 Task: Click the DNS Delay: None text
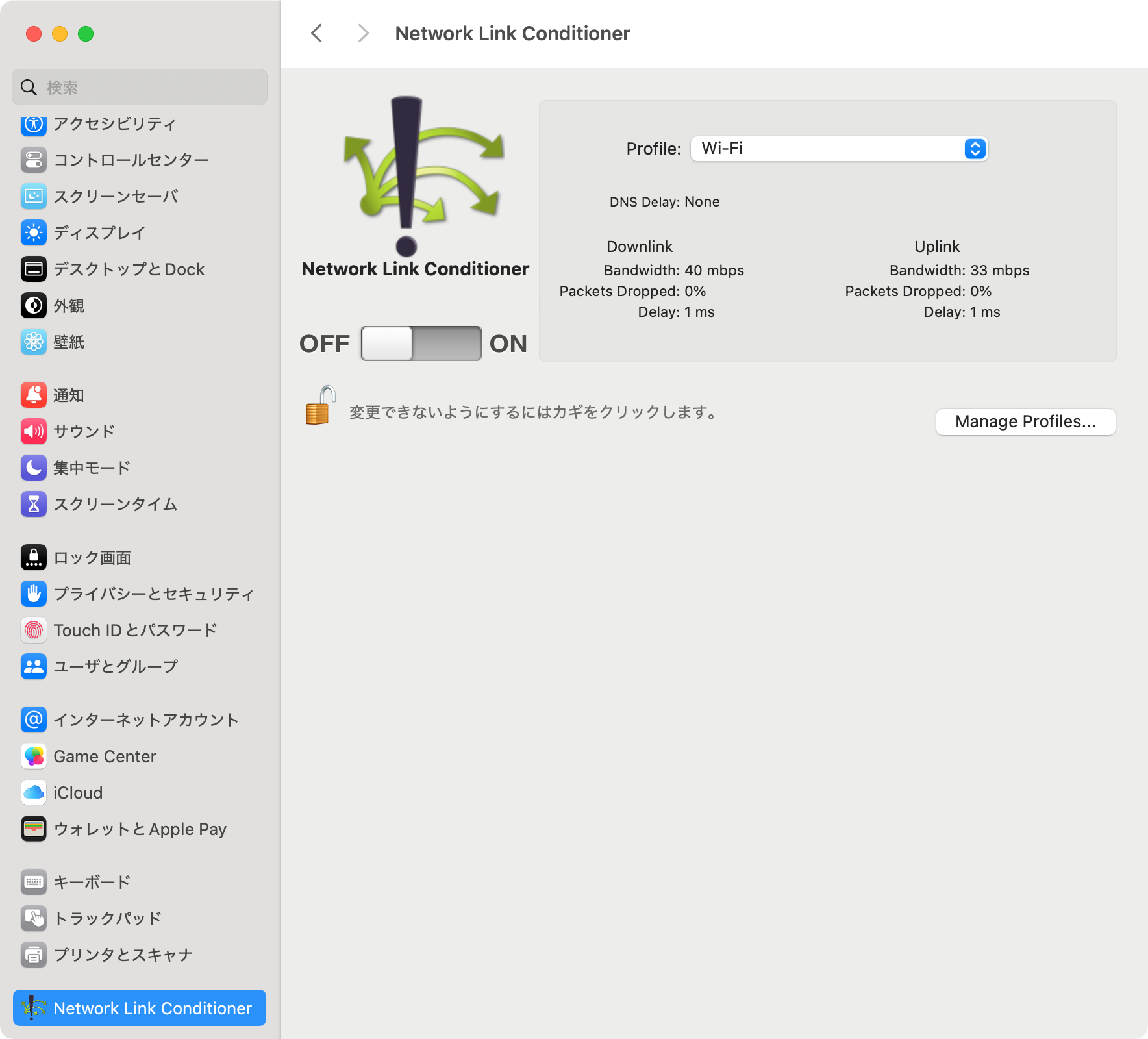point(664,202)
